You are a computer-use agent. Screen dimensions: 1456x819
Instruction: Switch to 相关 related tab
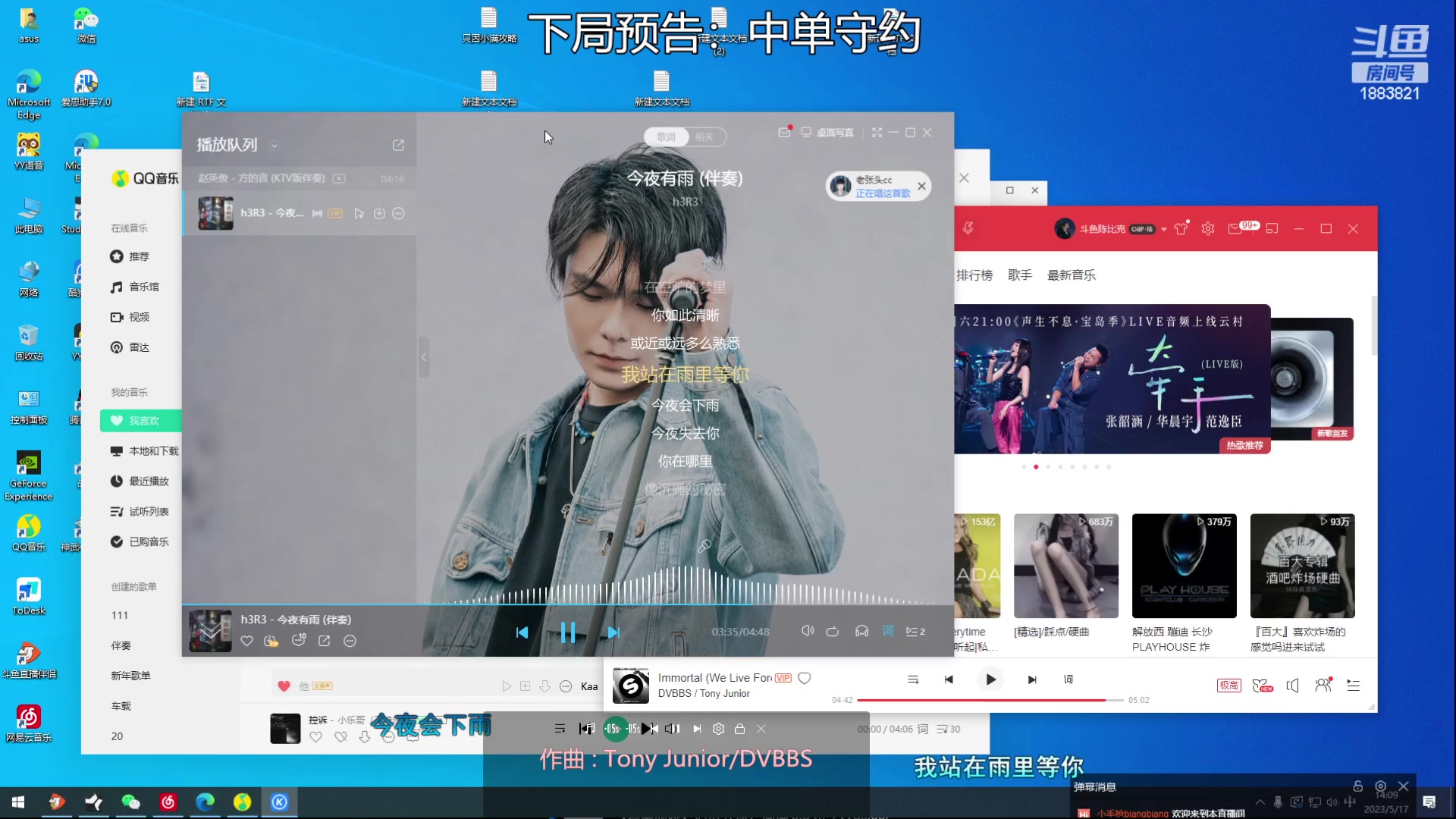(704, 136)
